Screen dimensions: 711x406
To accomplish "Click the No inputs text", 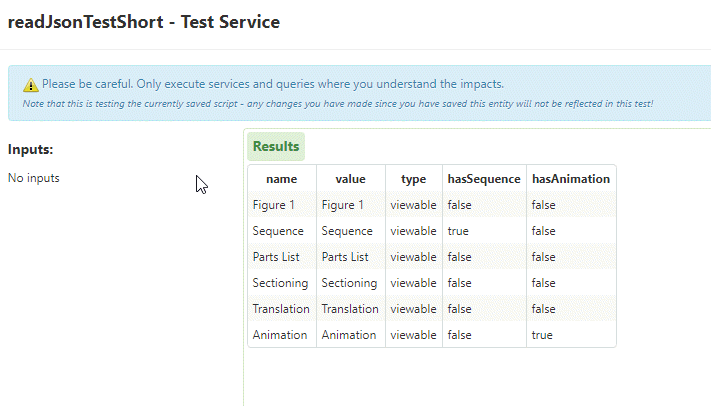I will click(34, 178).
